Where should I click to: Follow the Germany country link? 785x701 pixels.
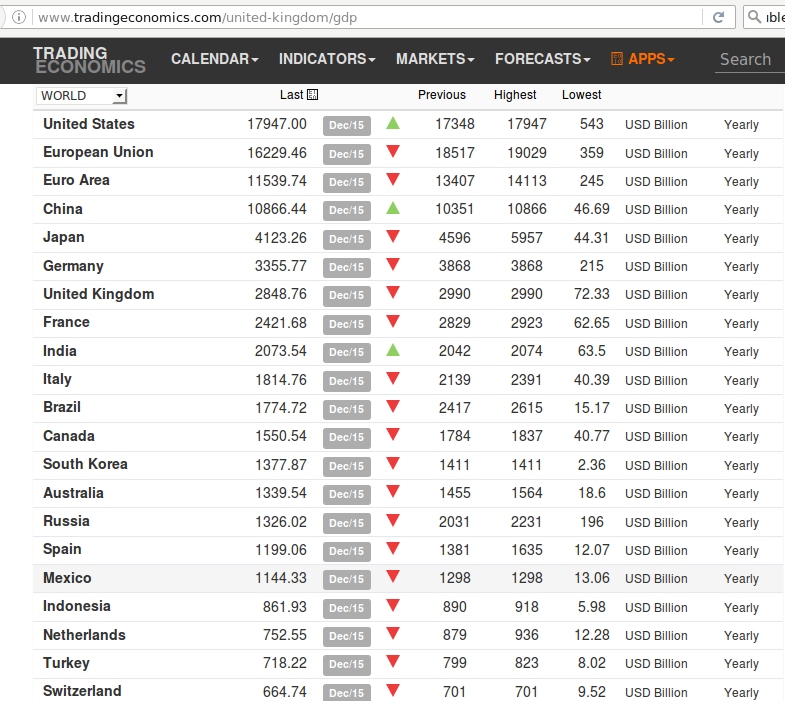click(x=73, y=266)
